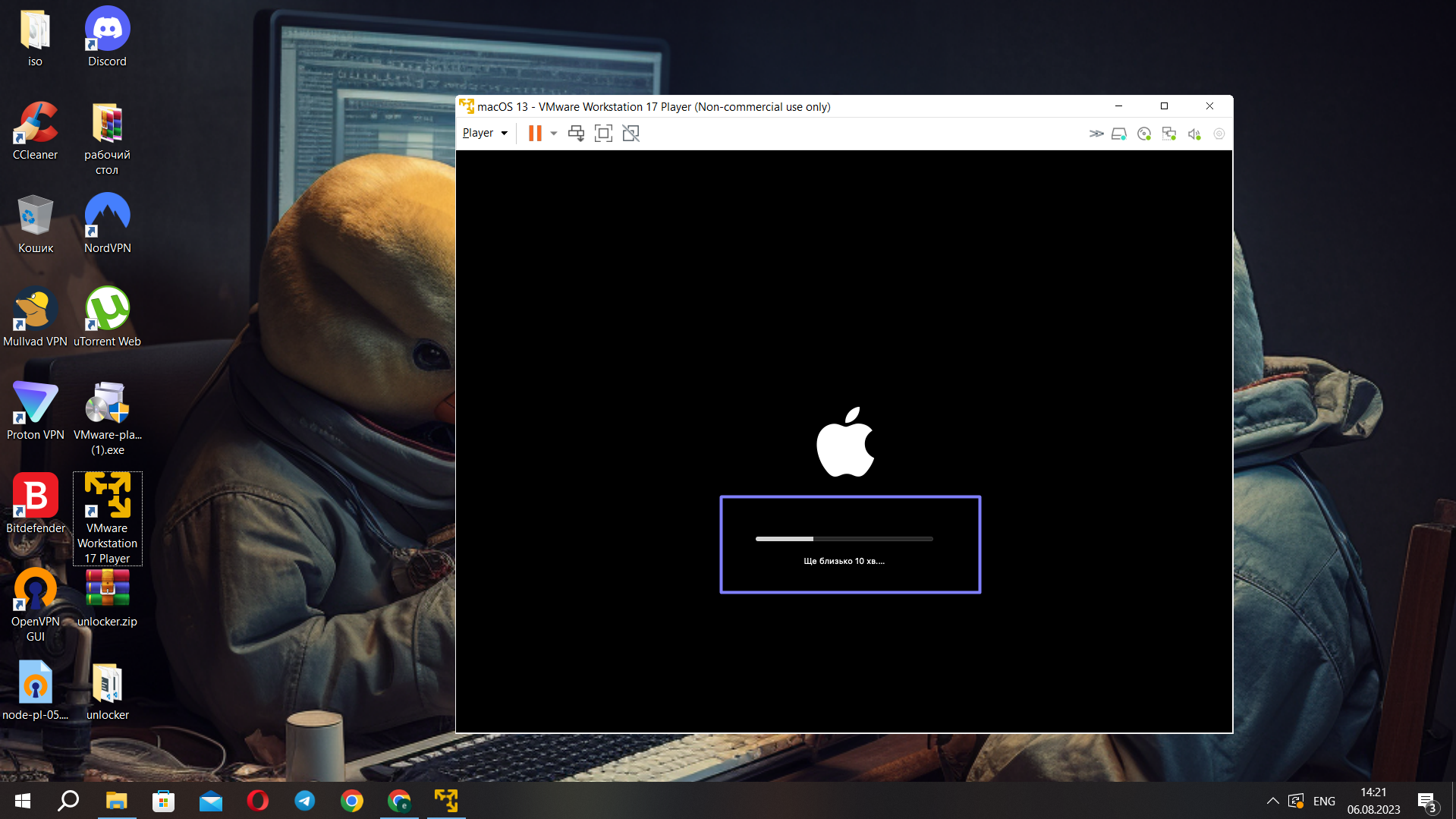Viewport: 1456px width, 819px height.
Task: Switch input language ENG indicator
Action: (x=1324, y=802)
